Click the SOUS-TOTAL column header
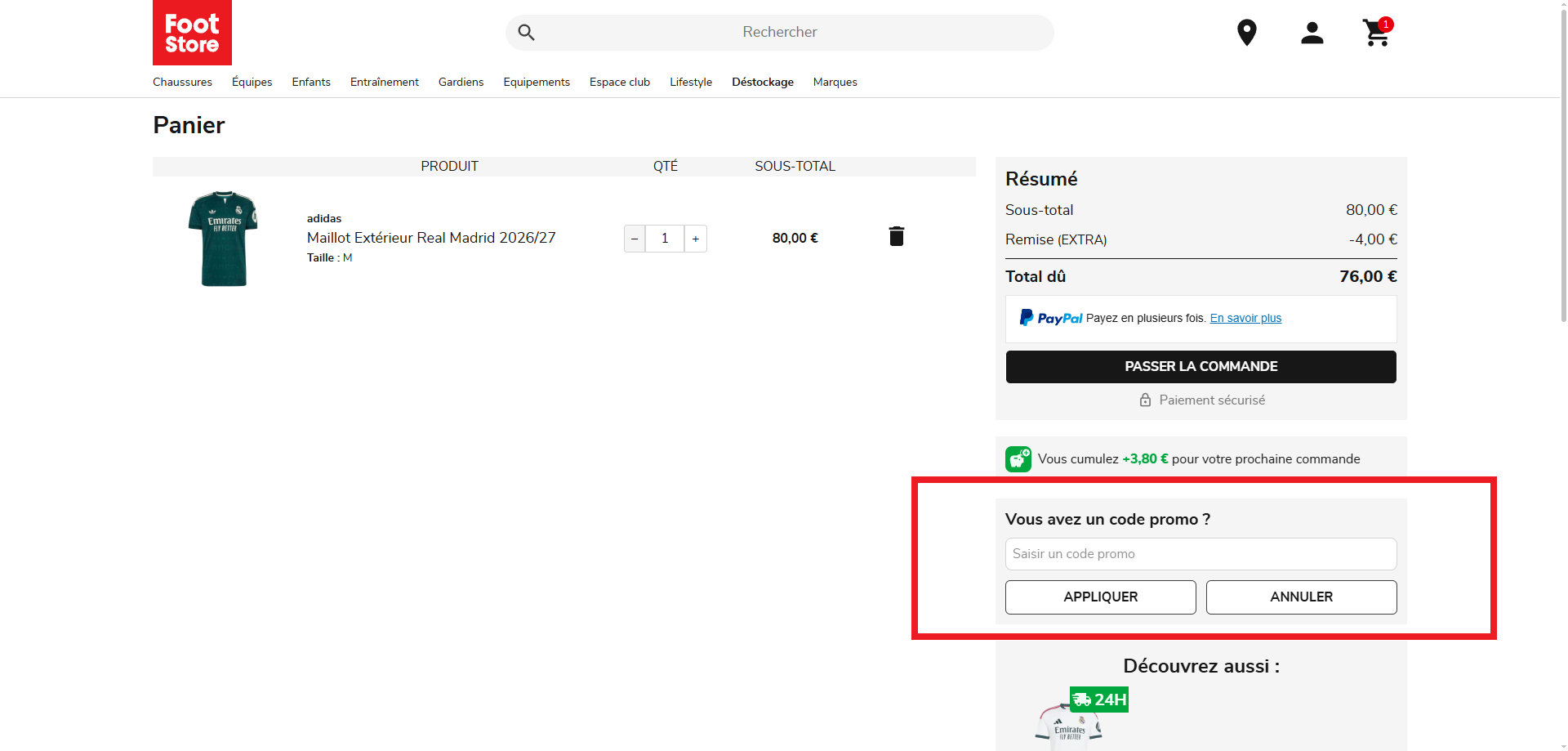 [x=795, y=166]
